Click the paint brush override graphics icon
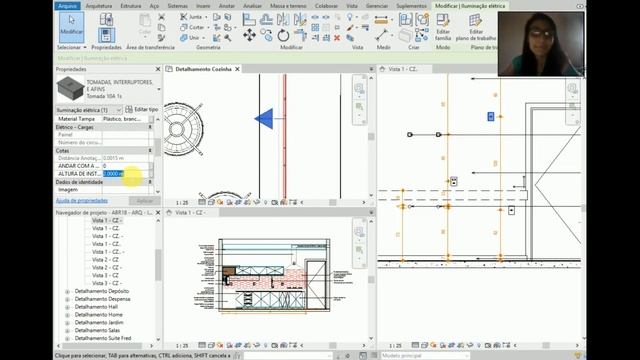This screenshot has height=360, width=640. 350,28
